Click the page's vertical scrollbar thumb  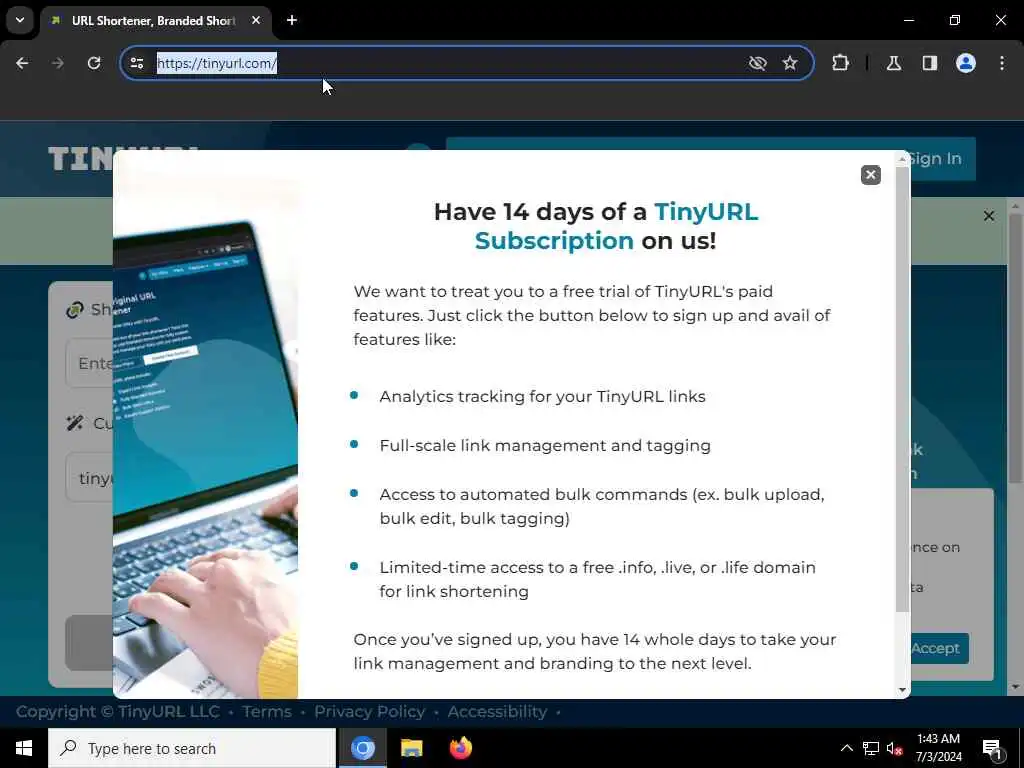click(1016, 348)
